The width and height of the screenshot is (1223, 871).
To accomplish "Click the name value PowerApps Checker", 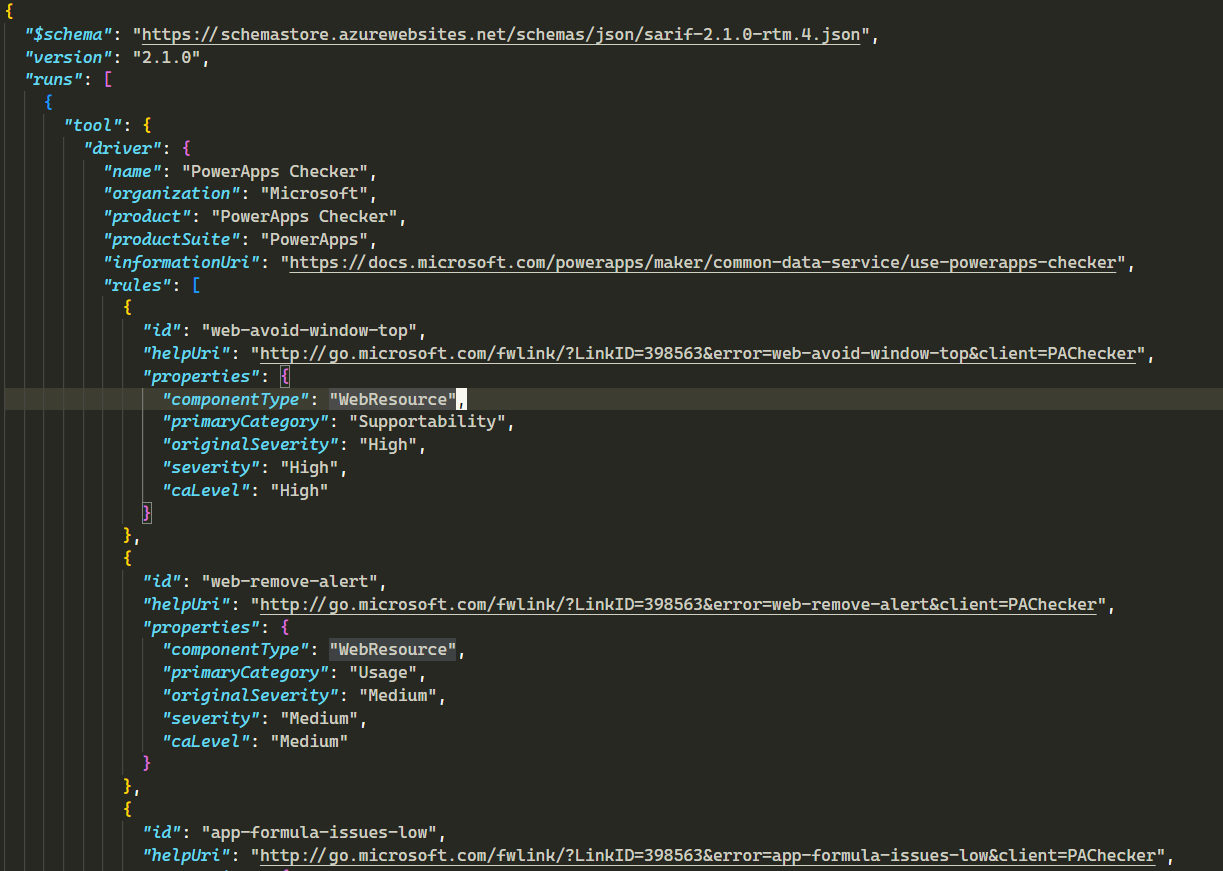I will (x=276, y=170).
